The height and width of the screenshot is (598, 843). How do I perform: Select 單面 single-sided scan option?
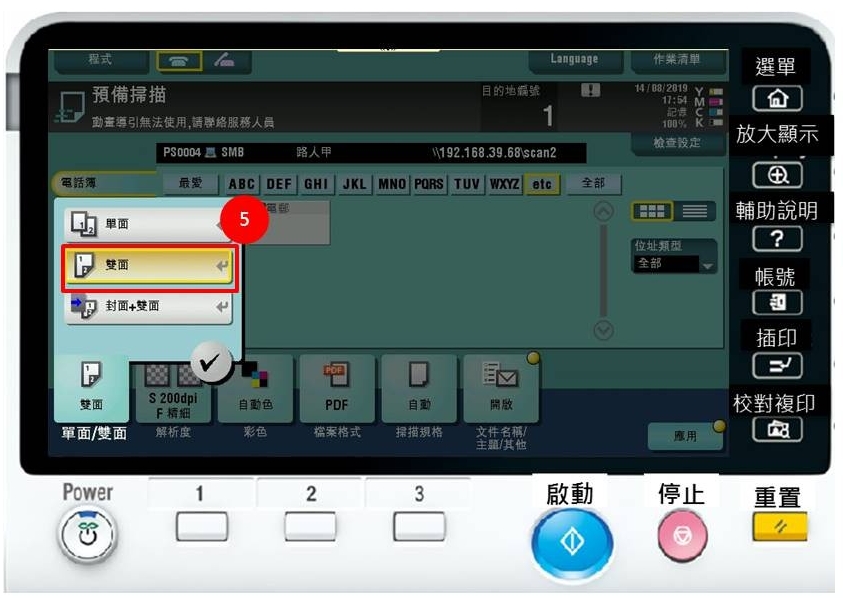tap(148, 224)
